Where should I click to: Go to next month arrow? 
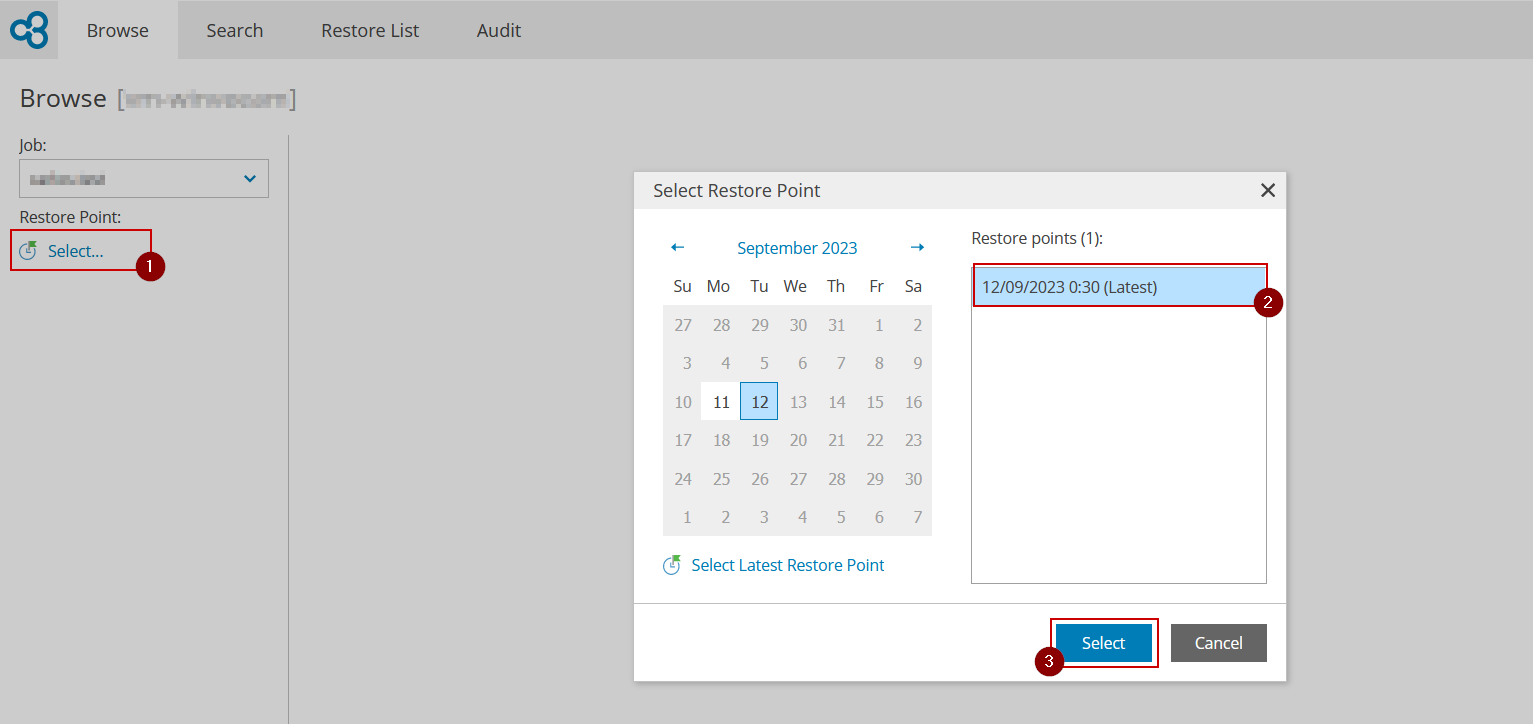(x=917, y=248)
